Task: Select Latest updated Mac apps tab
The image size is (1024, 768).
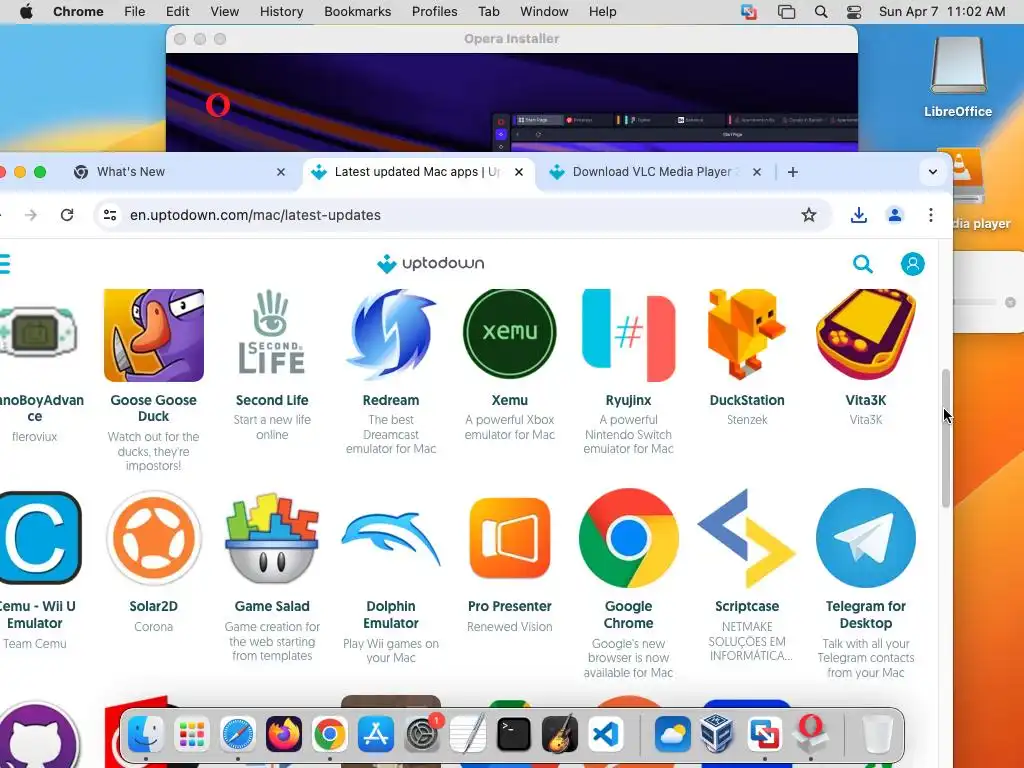Action: [x=418, y=172]
